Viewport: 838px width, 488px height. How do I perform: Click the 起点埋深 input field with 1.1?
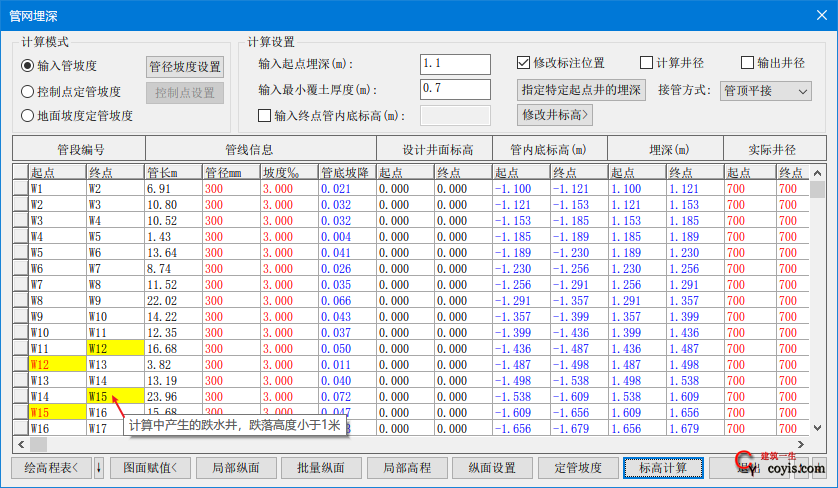click(455, 64)
